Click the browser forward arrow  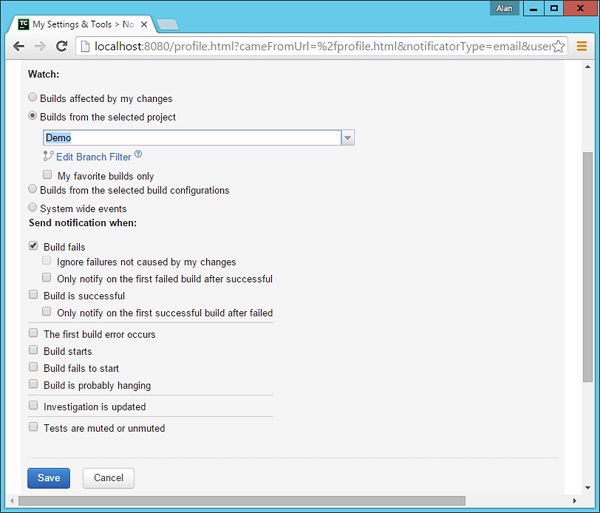click(x=40, y=46)
